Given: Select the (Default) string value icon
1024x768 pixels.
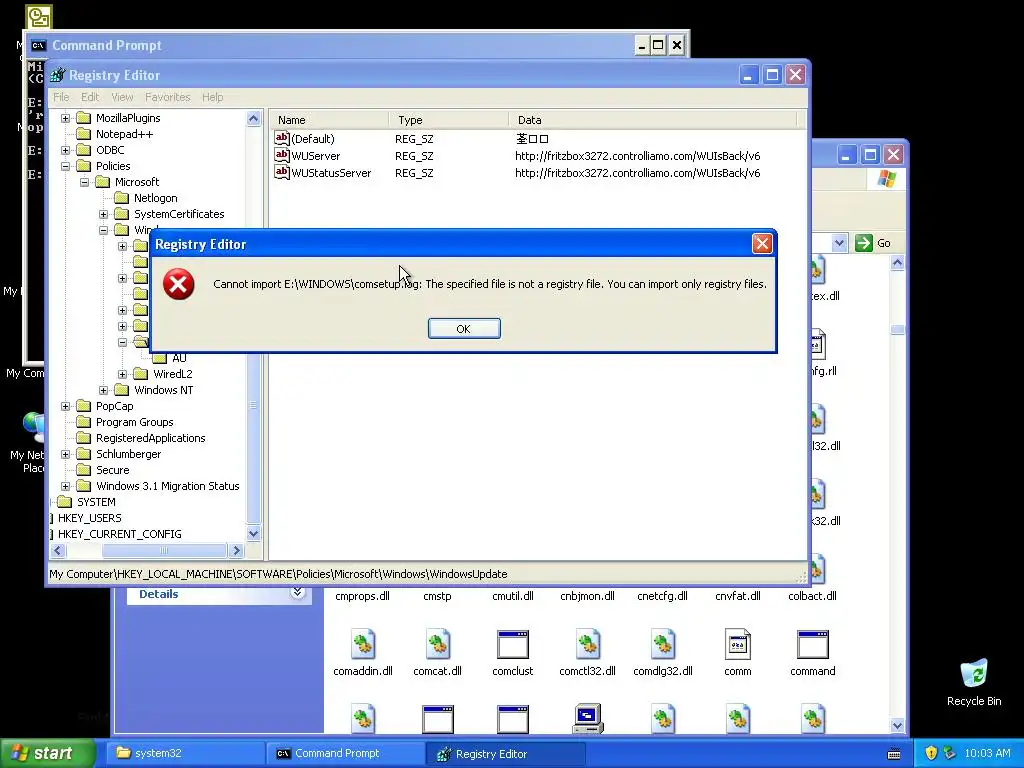Looking at the screenshot, I should tap(281, 138).
